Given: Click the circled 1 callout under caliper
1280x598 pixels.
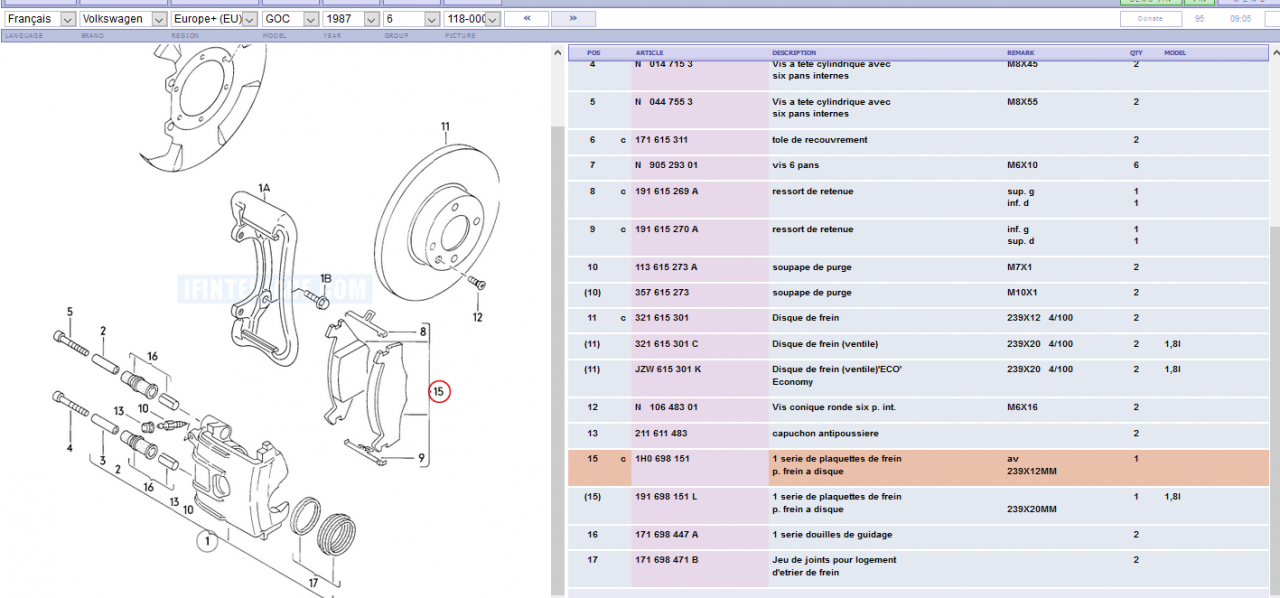Looking at the screenshot, I should (x=207, y=542).
